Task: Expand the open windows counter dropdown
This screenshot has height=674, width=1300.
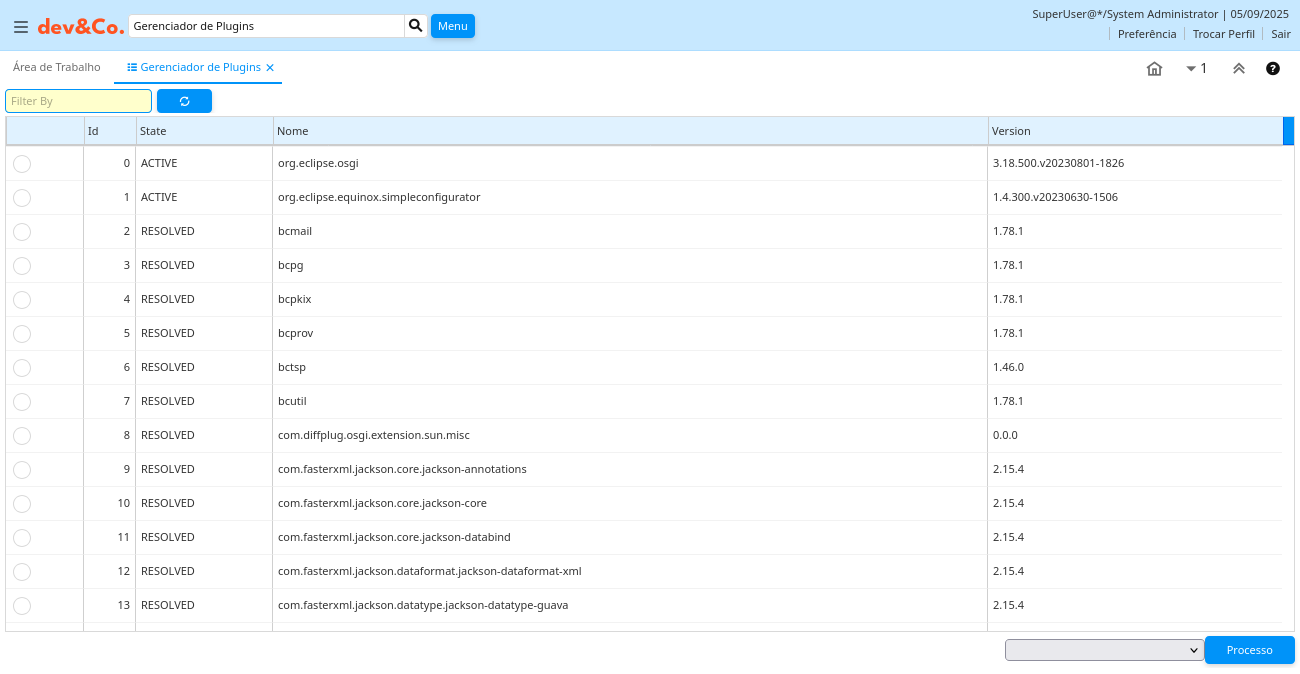Action: [1196, 69]
